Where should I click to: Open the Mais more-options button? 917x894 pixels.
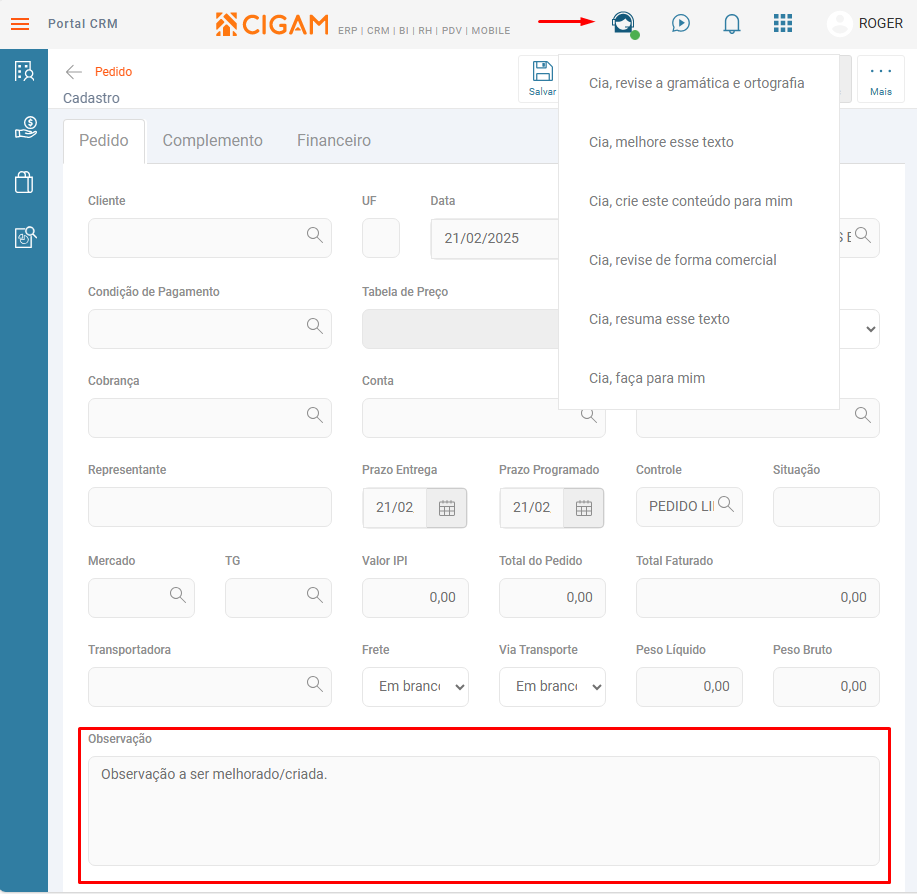[880, 79]
